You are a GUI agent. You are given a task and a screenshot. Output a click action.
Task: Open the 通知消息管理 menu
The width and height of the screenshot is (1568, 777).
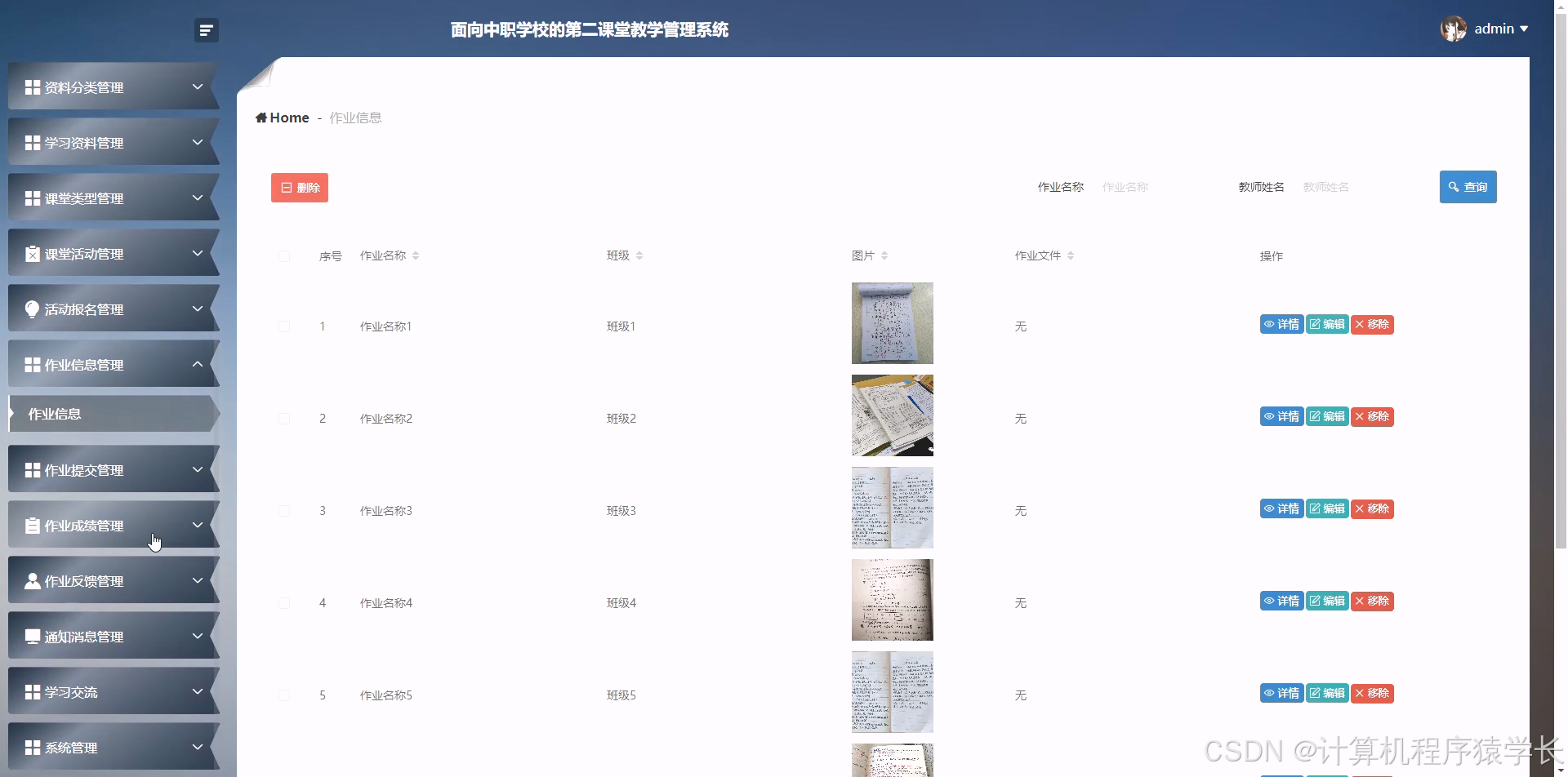(x=114, y=636)
